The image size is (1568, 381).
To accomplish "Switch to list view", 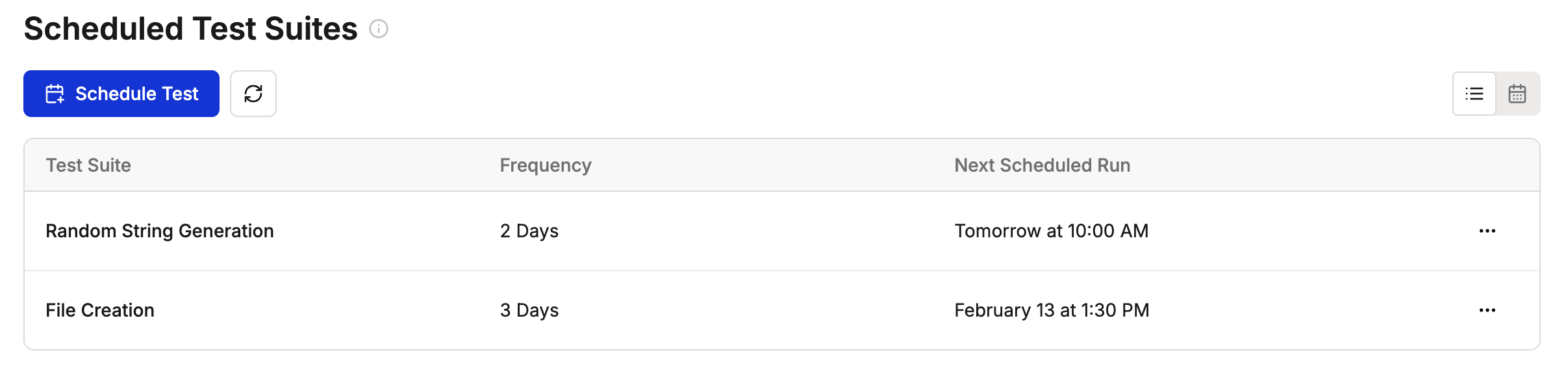I will click(x=1474, y=94).
